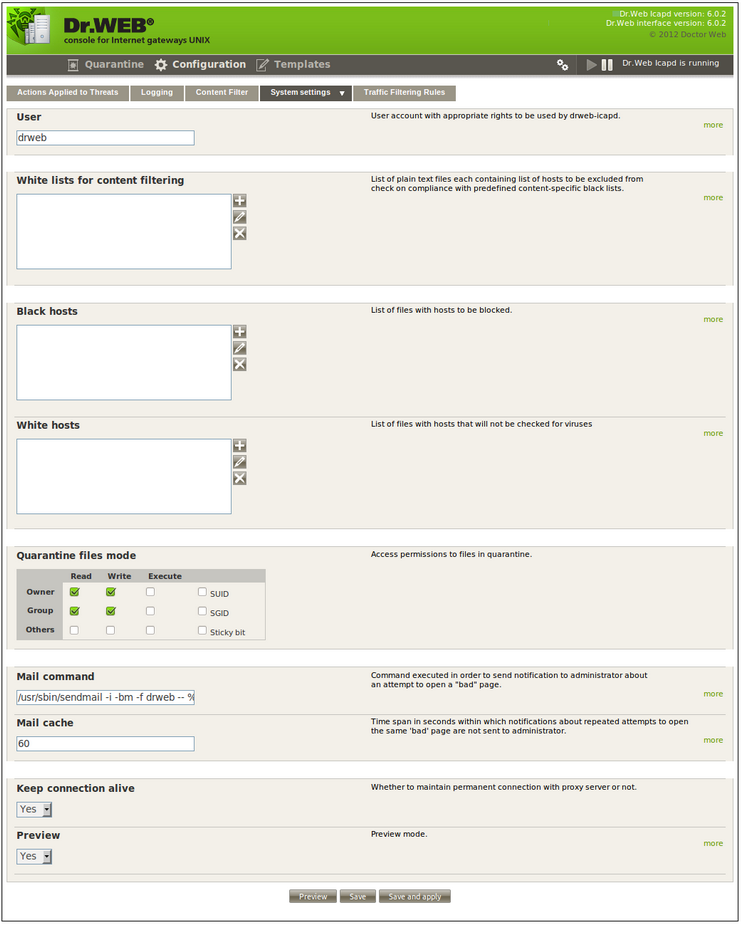The width and height of the screenshot is (745, 928).
Task: Add a file to White hosts list
Action: tap(240, 446)
